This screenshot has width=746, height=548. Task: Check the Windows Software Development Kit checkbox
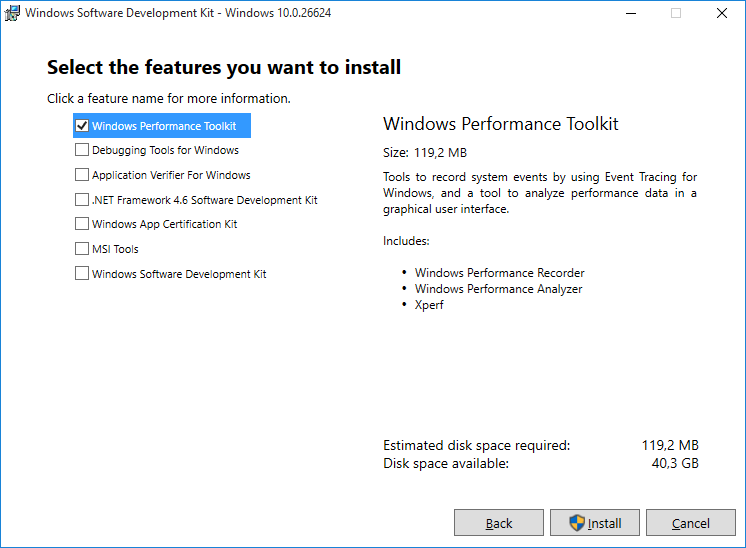[x=82, y=273]
